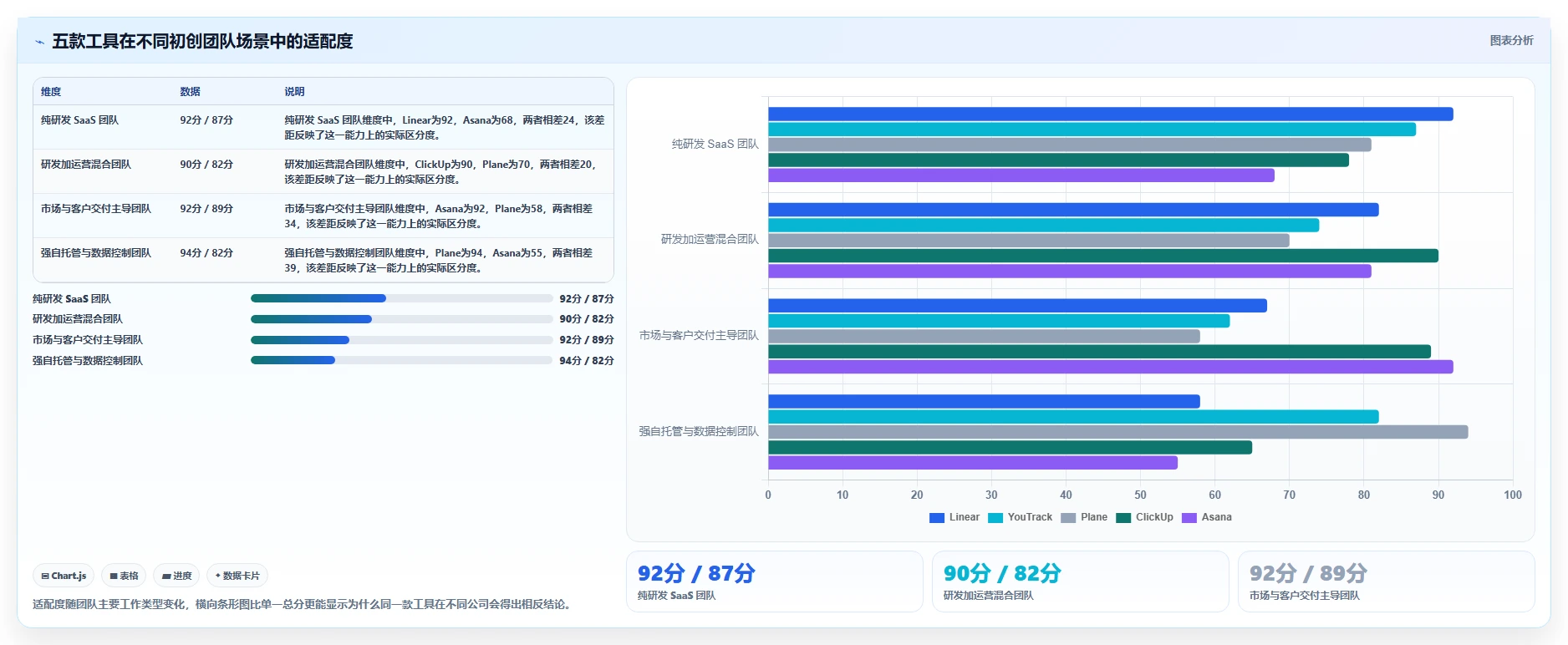Screen dimensions: 1568x645
Task: Click the 进度 tag
Action: [x=176, y=576]
